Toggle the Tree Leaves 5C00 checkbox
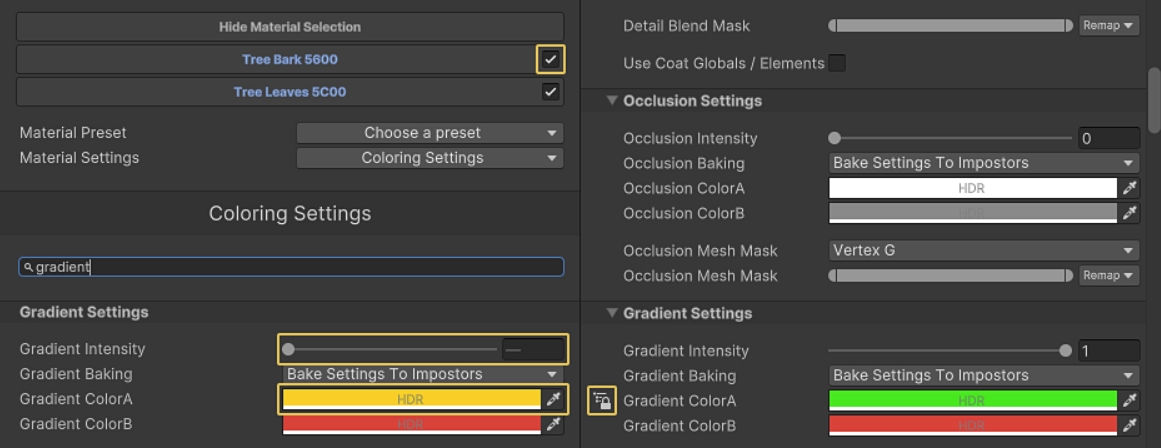The image size is (1161, 448). (x=550, y=92)
